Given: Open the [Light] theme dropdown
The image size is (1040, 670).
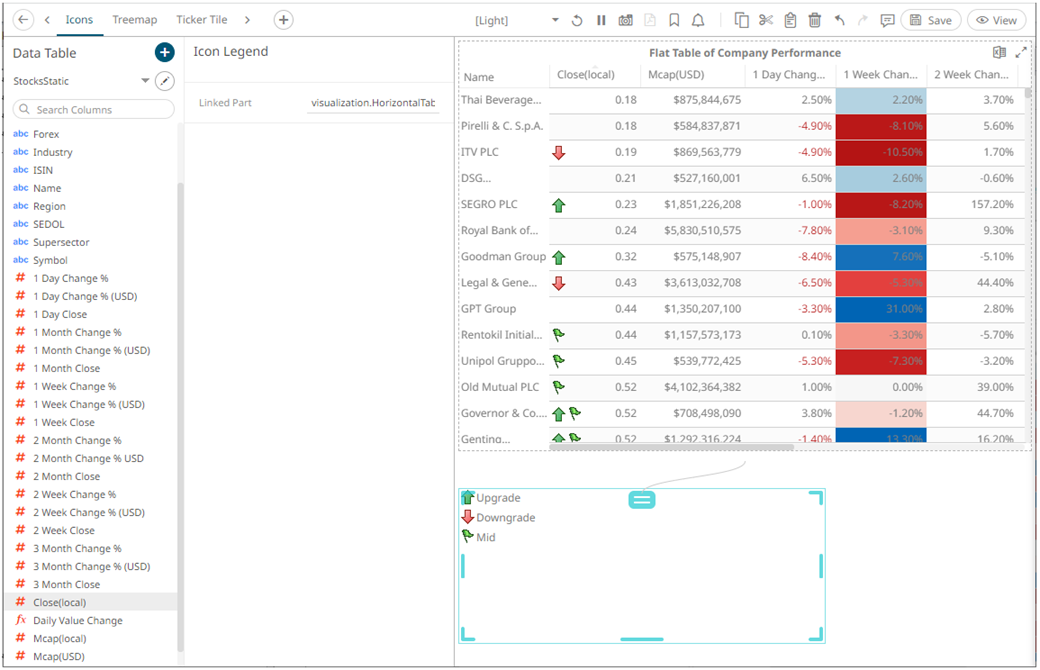Looking at the screenshot, I should (517, 20).
